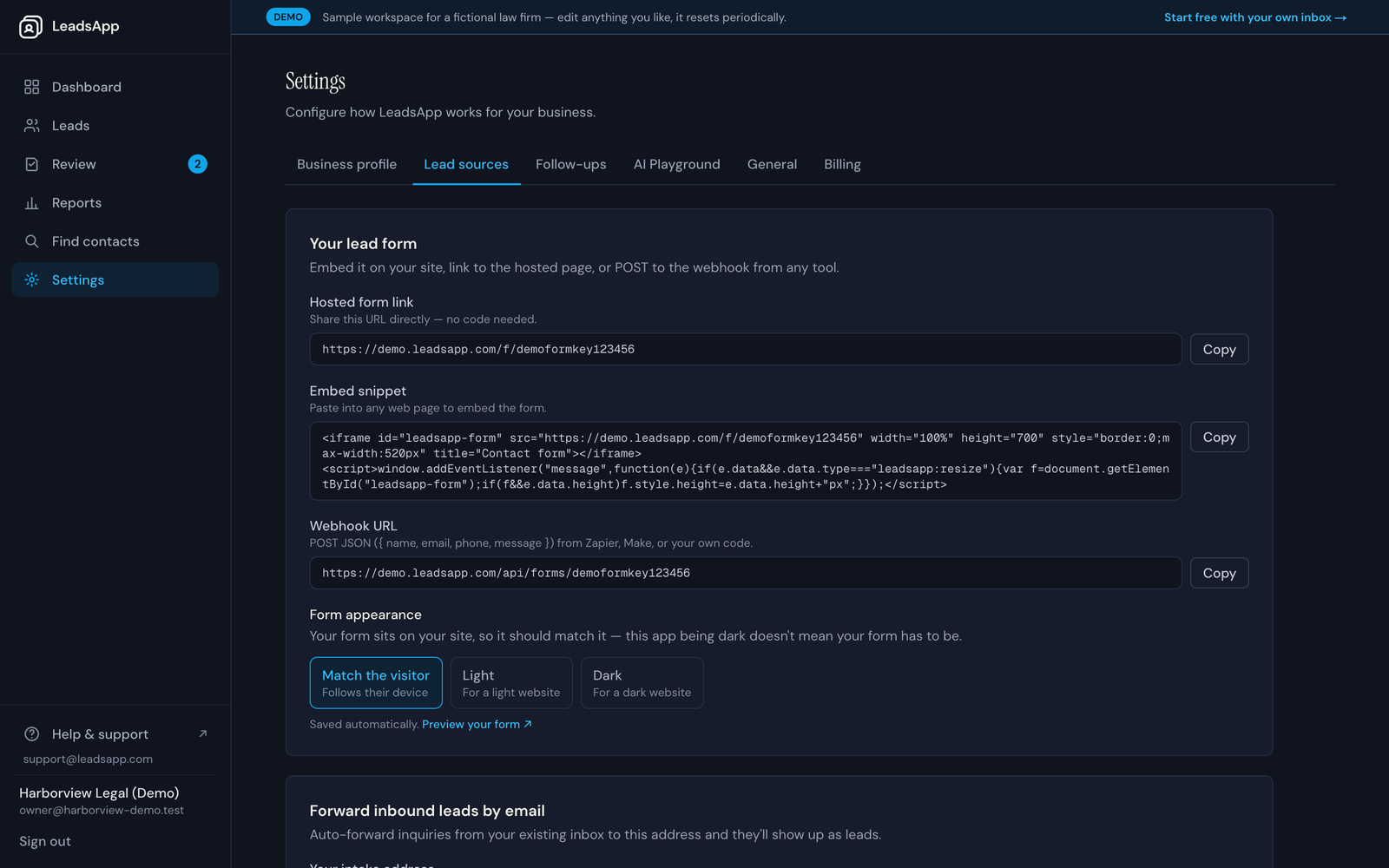Viewport: 1389px width, 868px height.
Task: Open the Preview your form link
Action: [x=477, y=724]
